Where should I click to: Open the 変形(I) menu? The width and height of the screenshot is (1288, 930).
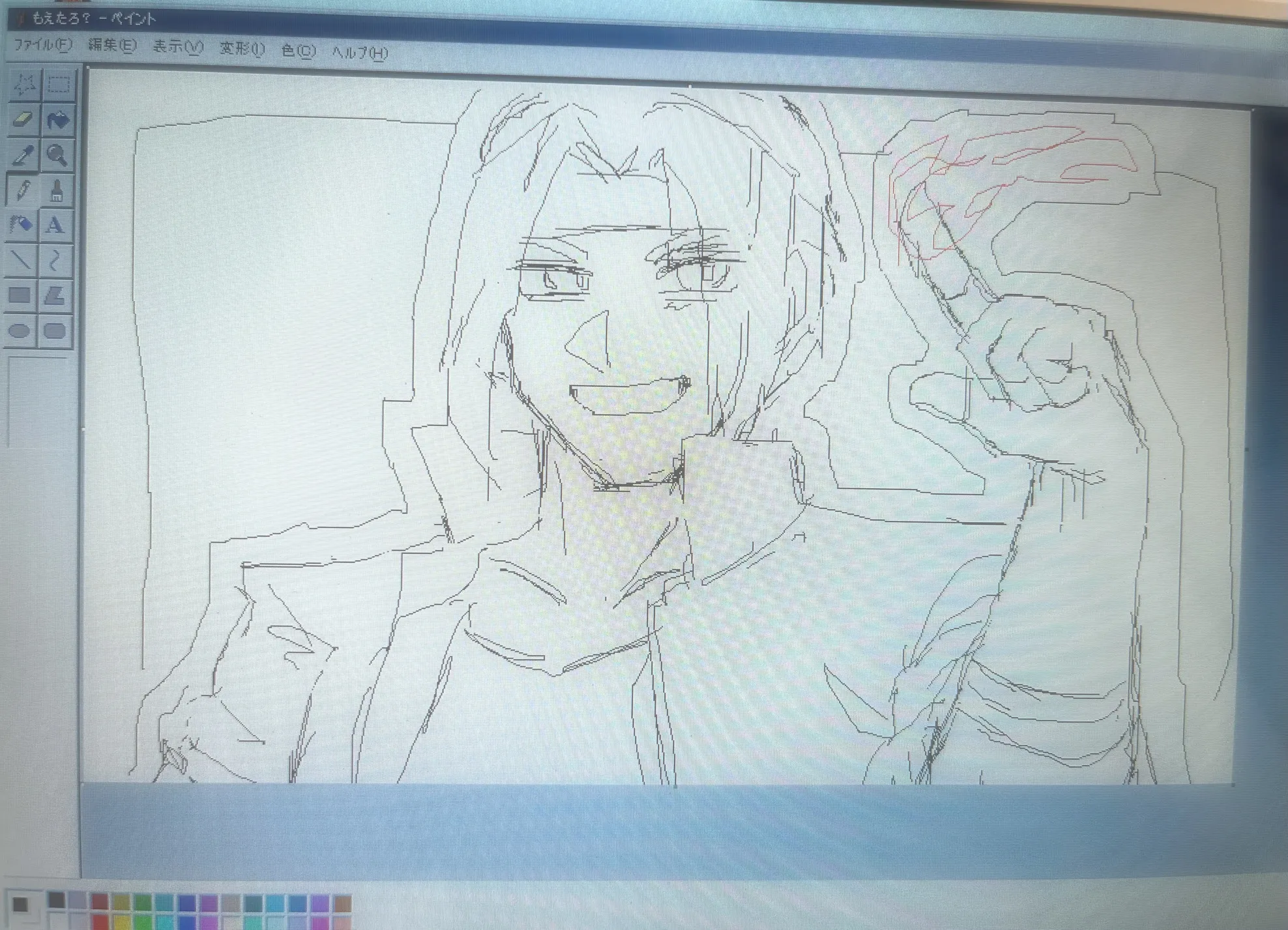point(242,49)
